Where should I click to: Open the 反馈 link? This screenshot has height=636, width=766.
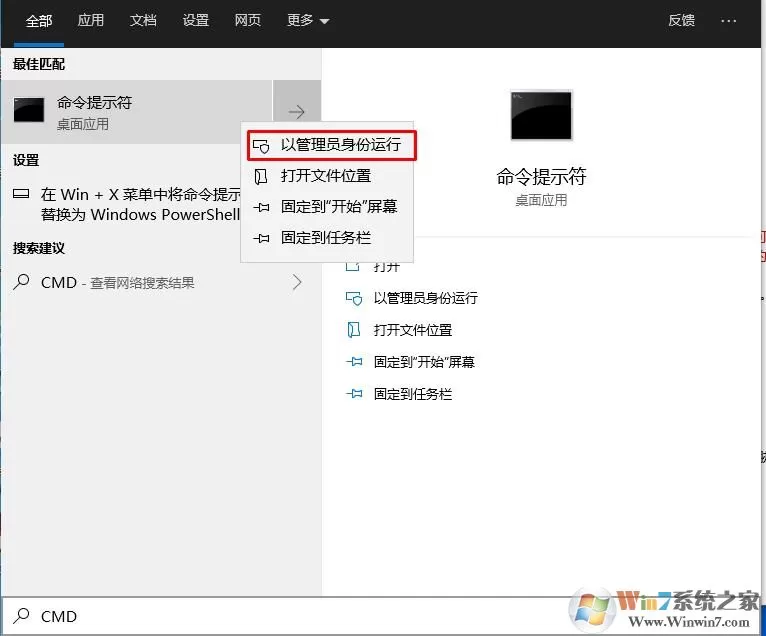click(681, 21)
